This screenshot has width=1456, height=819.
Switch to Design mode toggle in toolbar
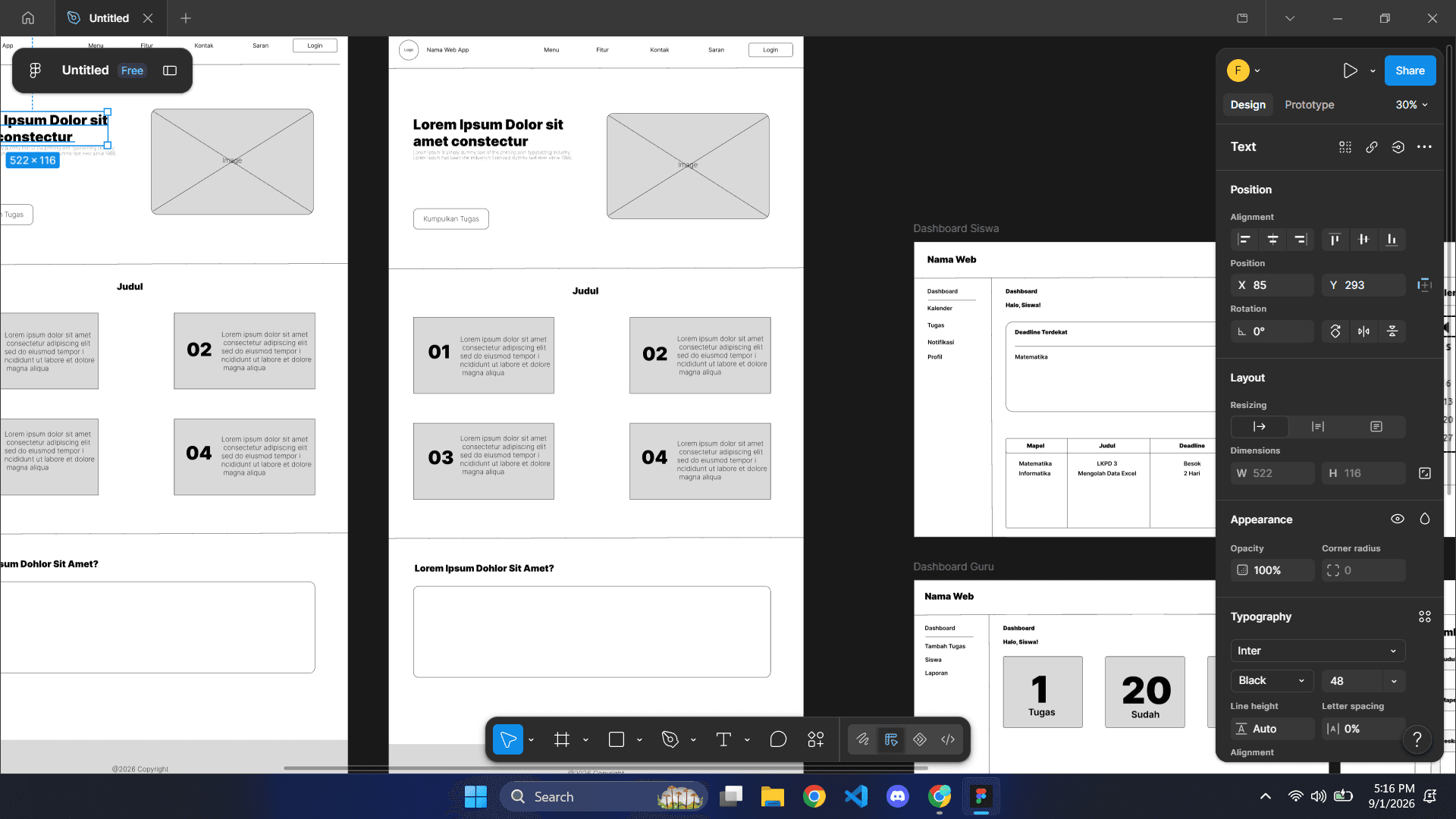pyautogui.click(x=891, y=739)
